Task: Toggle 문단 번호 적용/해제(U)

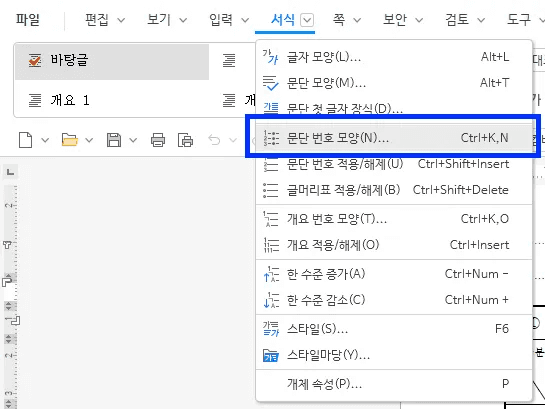Action: [x=394, y=164]
